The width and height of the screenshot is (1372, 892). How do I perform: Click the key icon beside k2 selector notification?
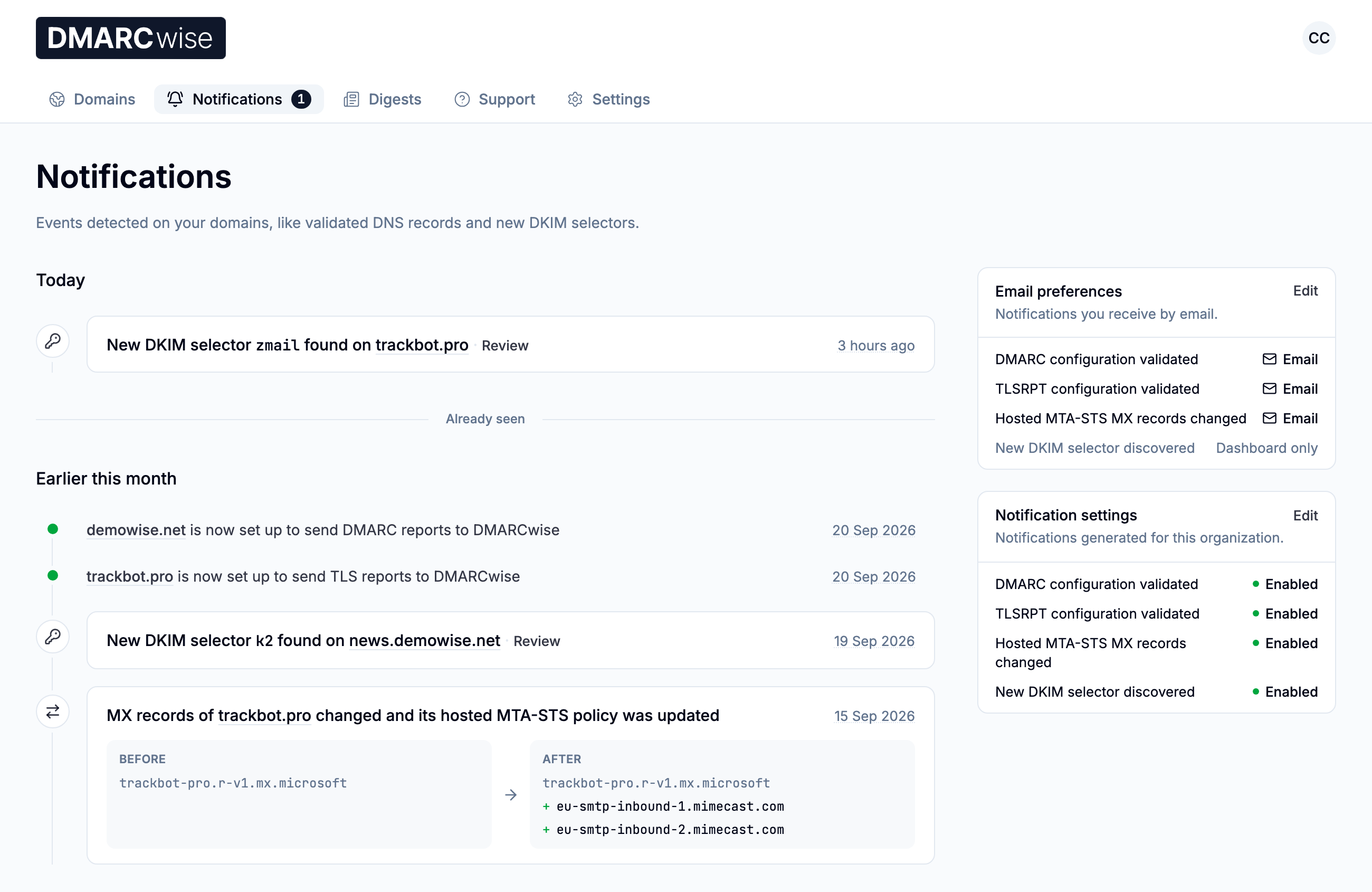(x=53, y=637)
